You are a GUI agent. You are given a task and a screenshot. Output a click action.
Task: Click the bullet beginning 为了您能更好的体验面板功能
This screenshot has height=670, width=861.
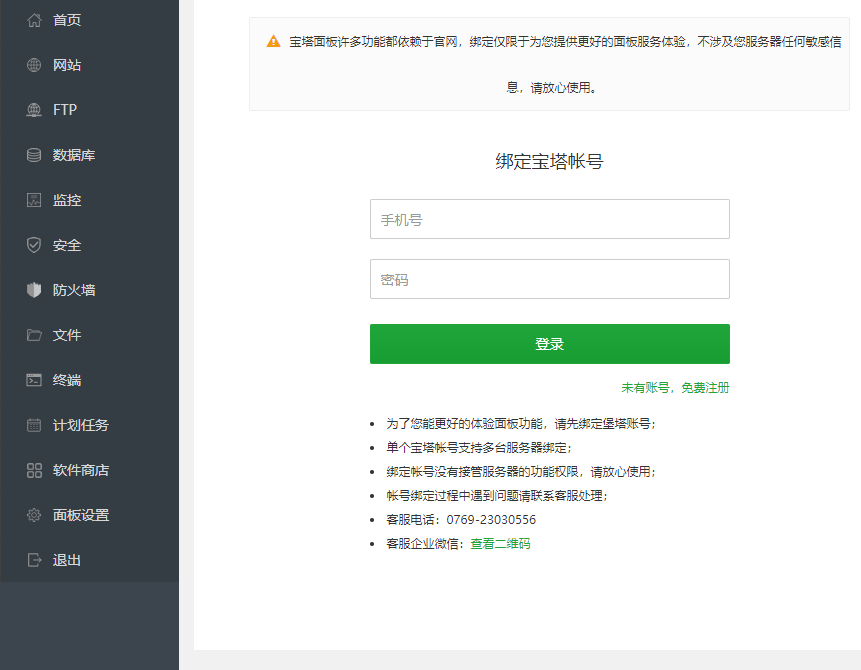click(x=521, y=423)
